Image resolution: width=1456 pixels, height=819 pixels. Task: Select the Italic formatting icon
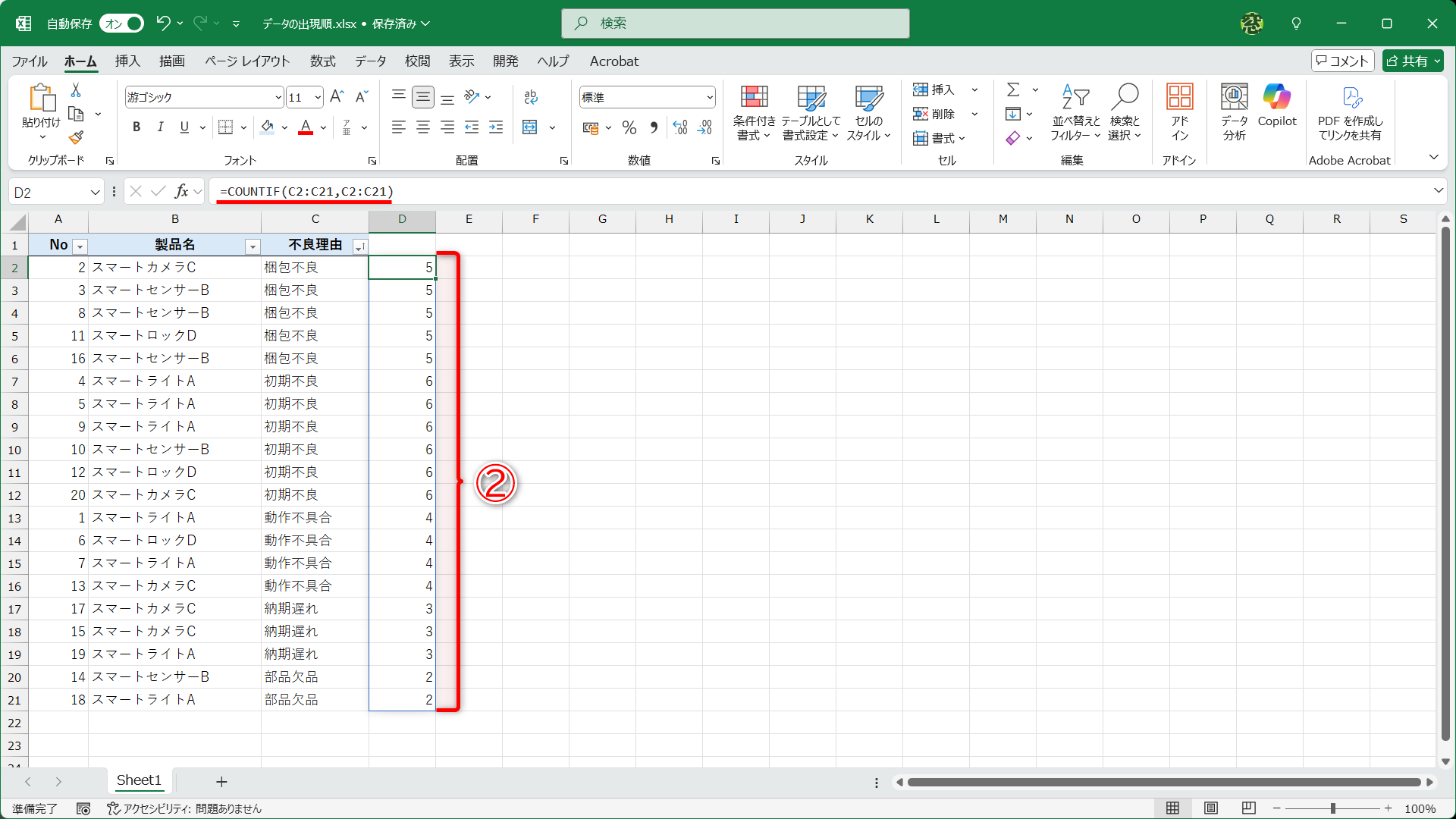[x=160, y=127]
